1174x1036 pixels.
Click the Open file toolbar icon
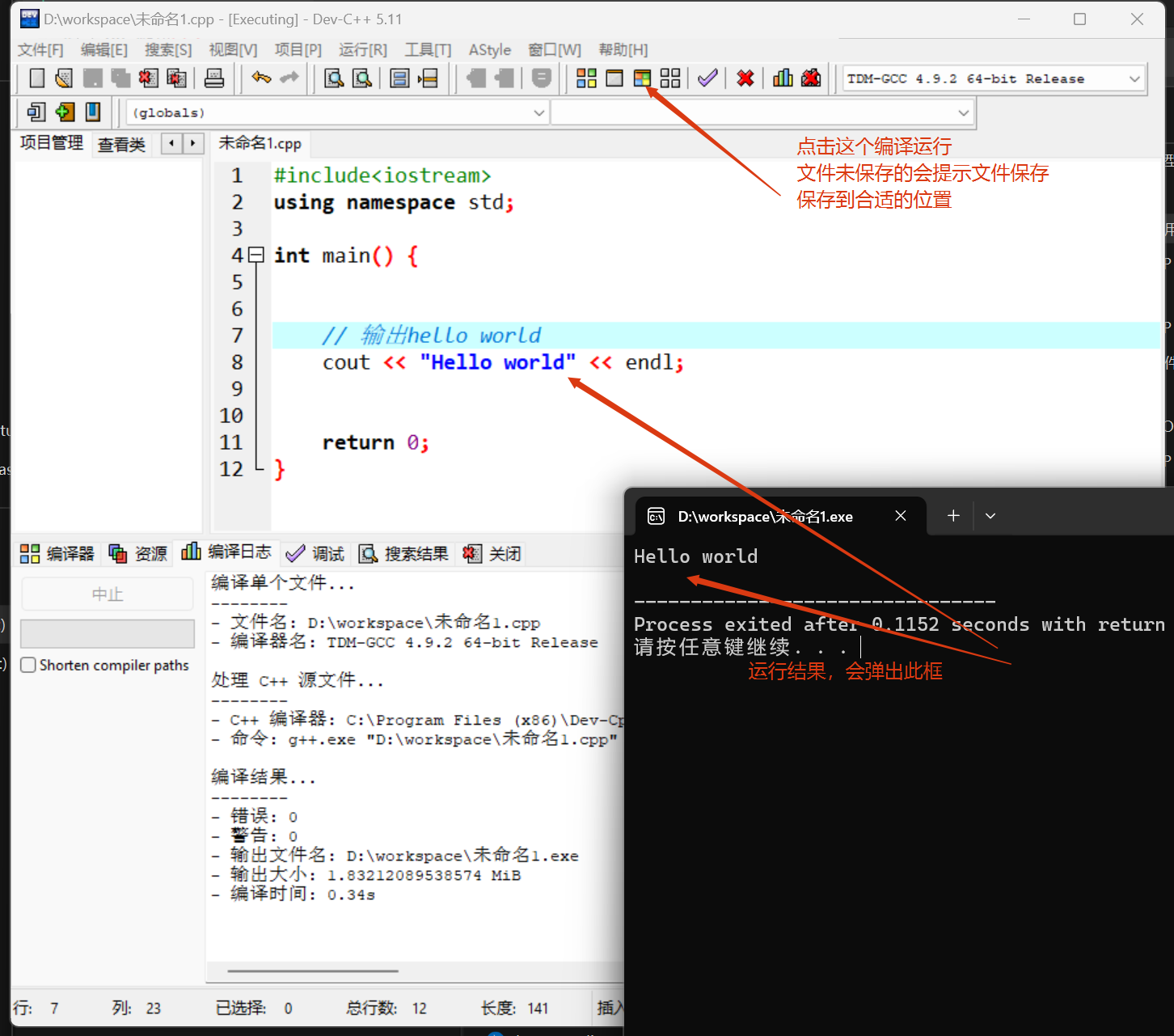[x=64, y=78]
